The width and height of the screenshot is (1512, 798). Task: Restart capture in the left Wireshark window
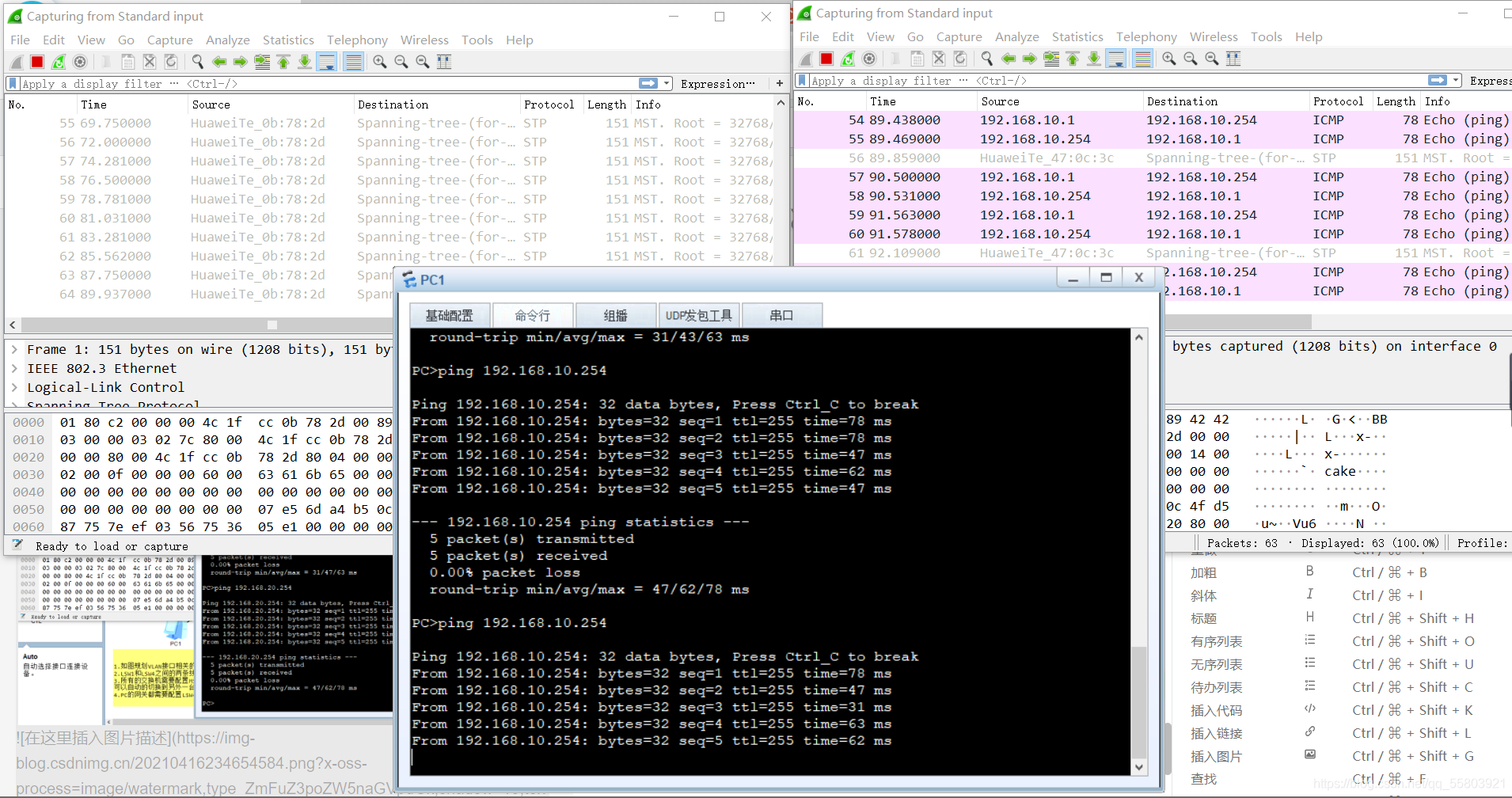59,62
